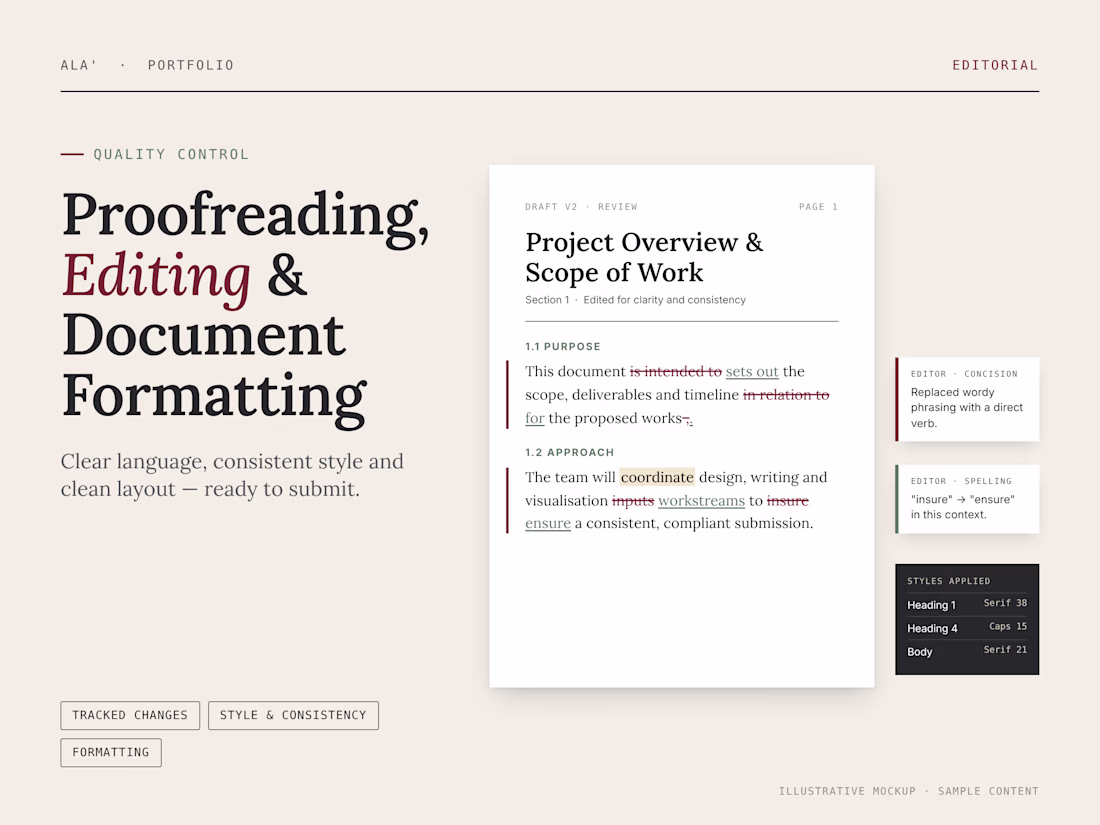This screenshot has height=825, width=1100.
Task: Select the EDITORIAL header item
Action: click(995, 65)
